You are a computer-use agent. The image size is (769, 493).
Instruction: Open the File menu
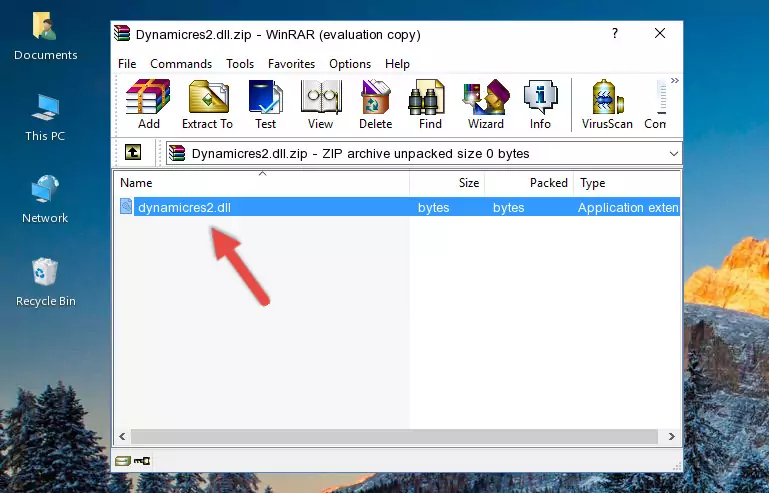(x=127, y=64)
